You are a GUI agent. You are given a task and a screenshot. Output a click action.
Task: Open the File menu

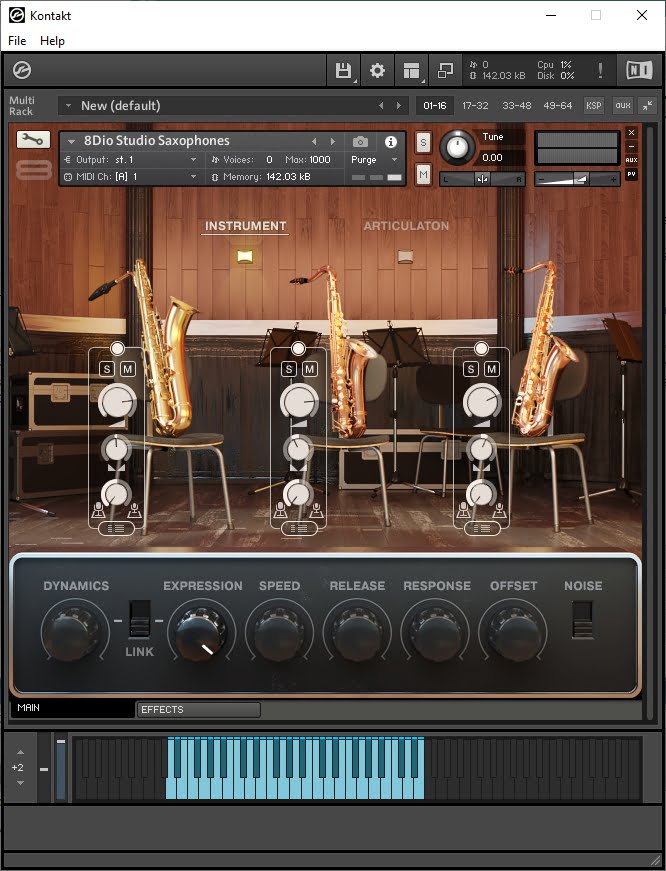pos(18,41)
